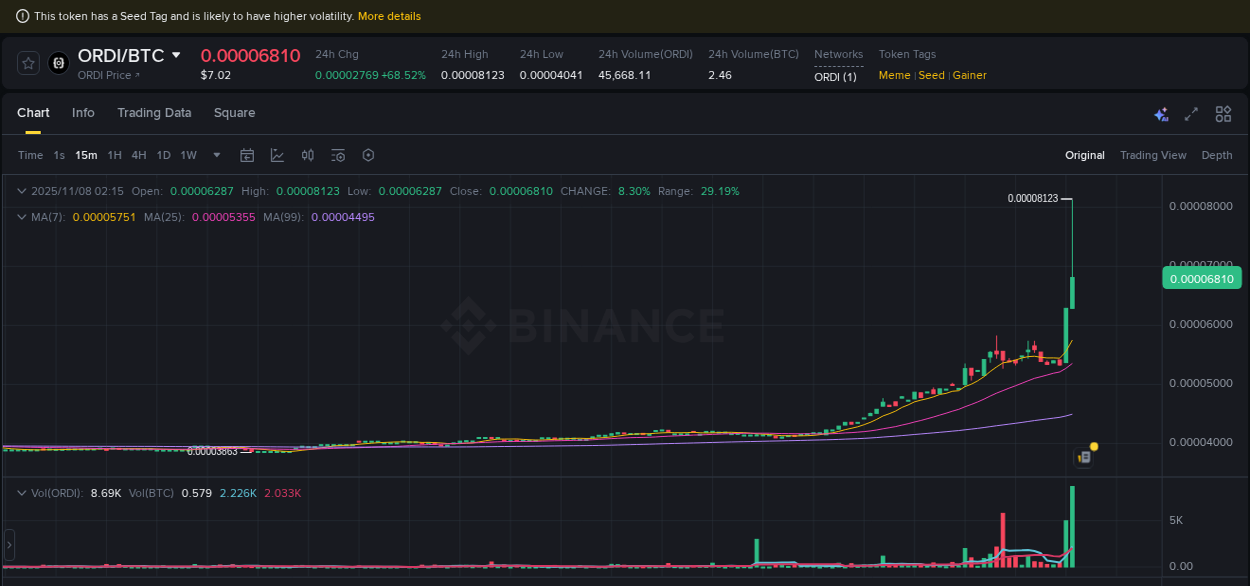The height and width of the screenshot is (586, 1250).
Task: Open the candlestick display settings icon
Action: [309, 155]
